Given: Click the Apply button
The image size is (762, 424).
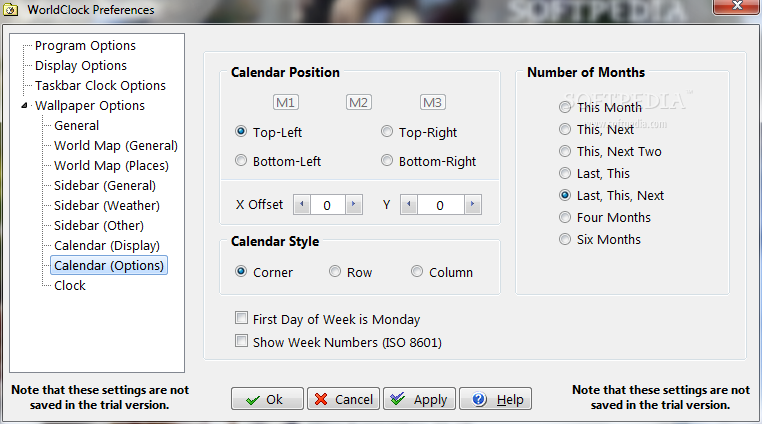Looking at the screenshot, I should pos(419,399).
